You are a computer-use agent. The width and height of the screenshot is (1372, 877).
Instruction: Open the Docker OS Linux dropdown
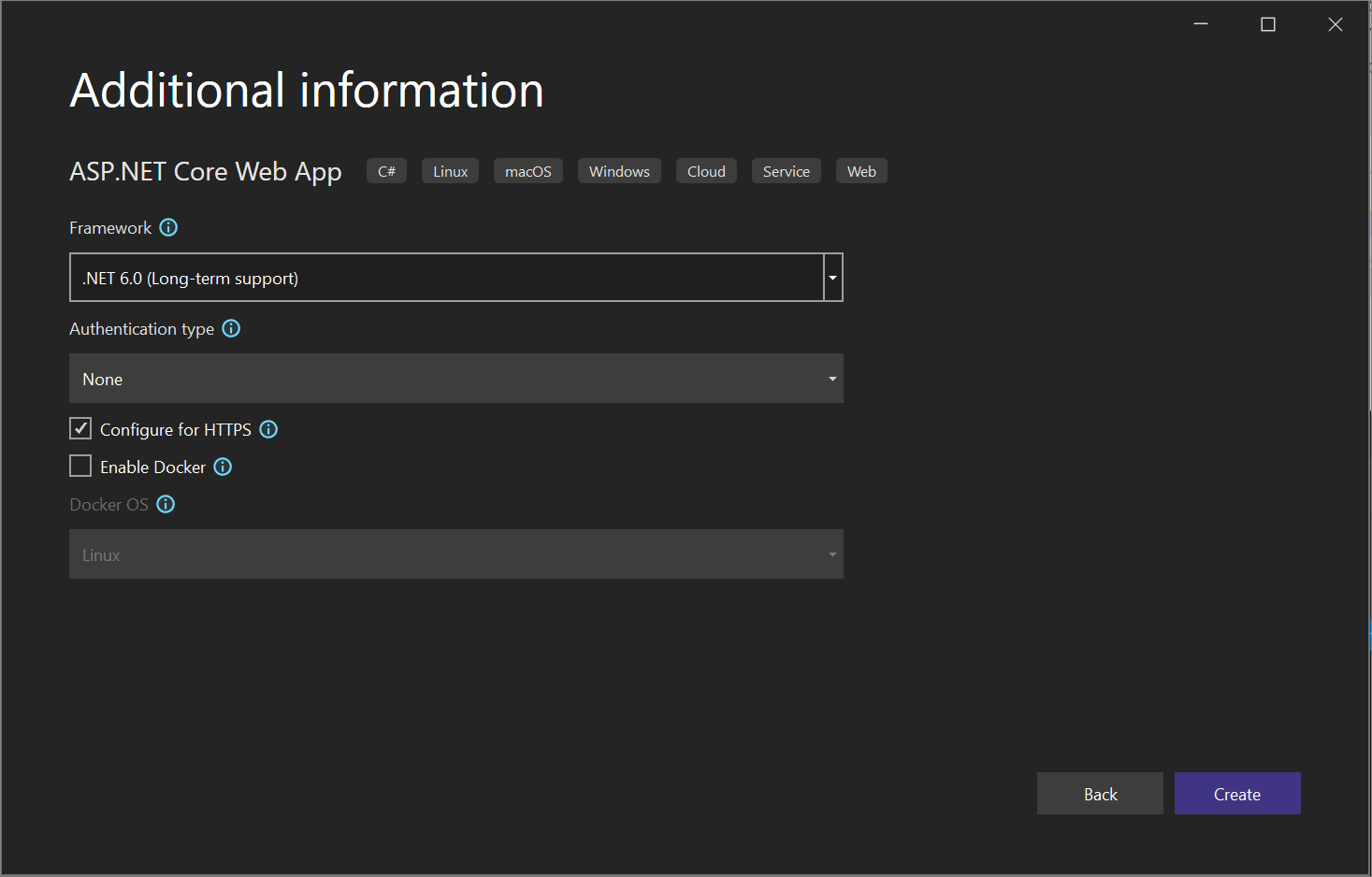pyautogui.click(x=456, y=554)
